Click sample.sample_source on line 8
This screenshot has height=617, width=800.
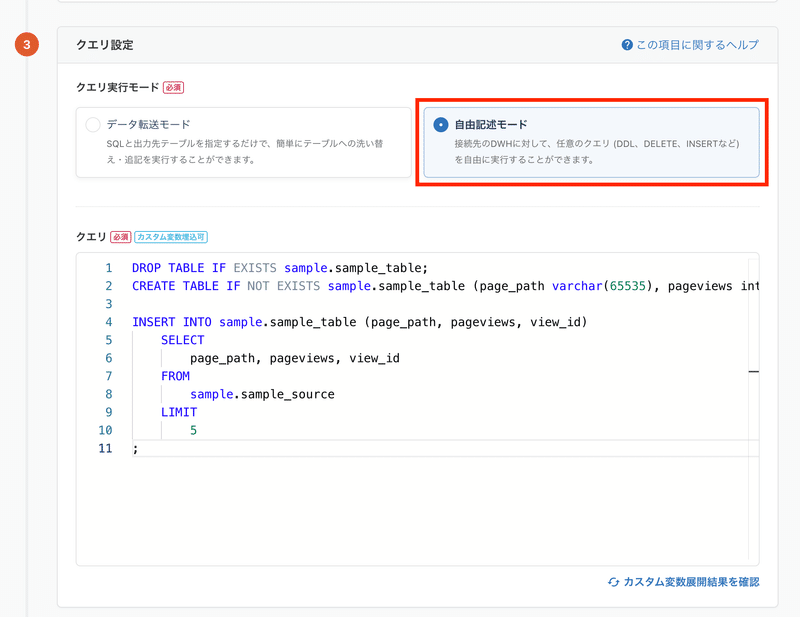262,394
